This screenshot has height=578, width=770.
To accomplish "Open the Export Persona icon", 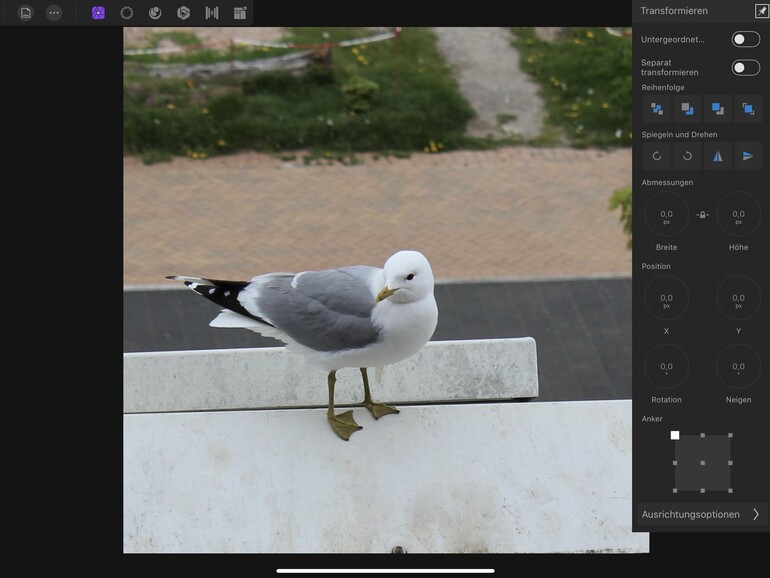I will click(x=240, y=13).
